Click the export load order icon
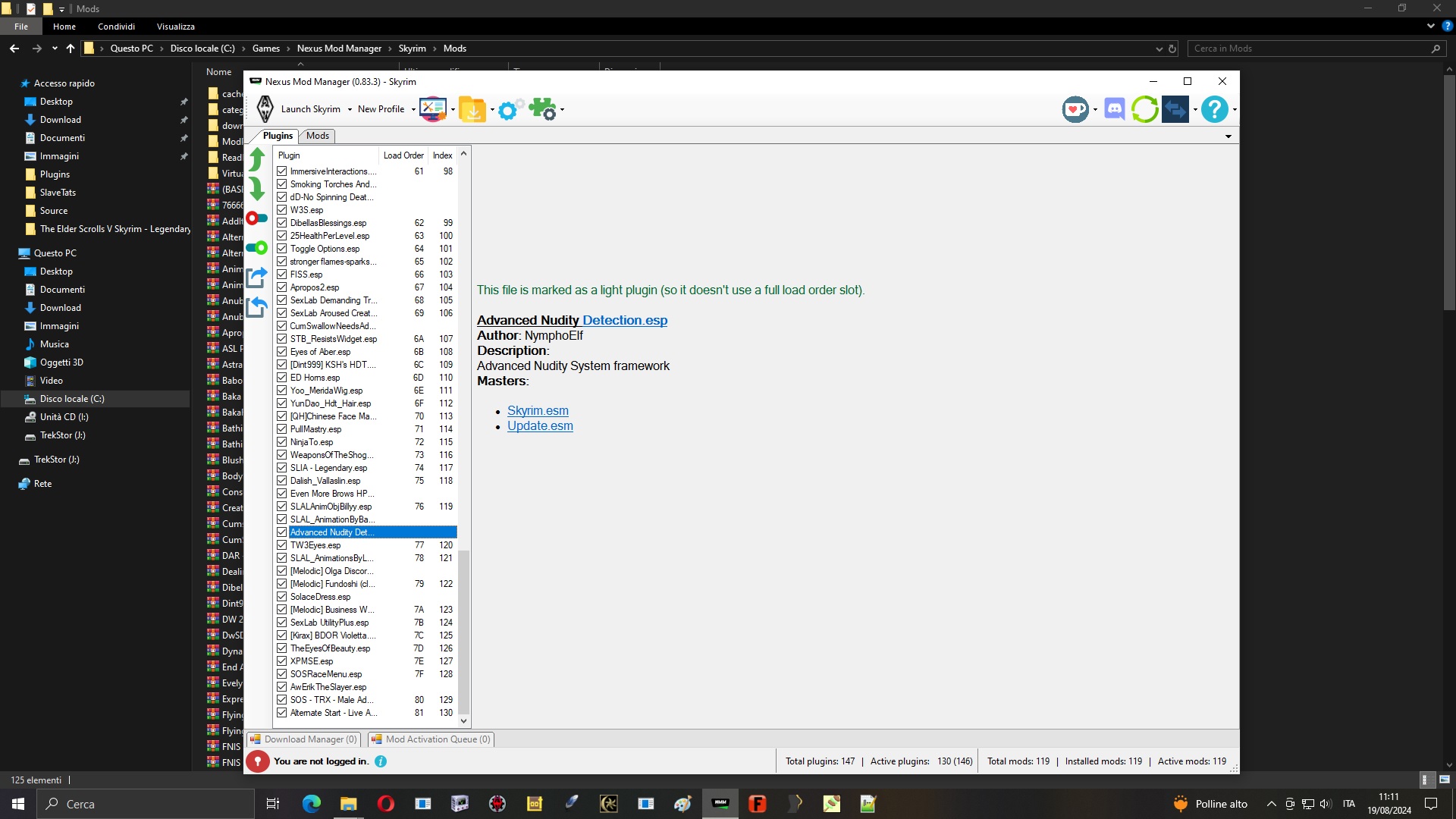 point(257,278)
